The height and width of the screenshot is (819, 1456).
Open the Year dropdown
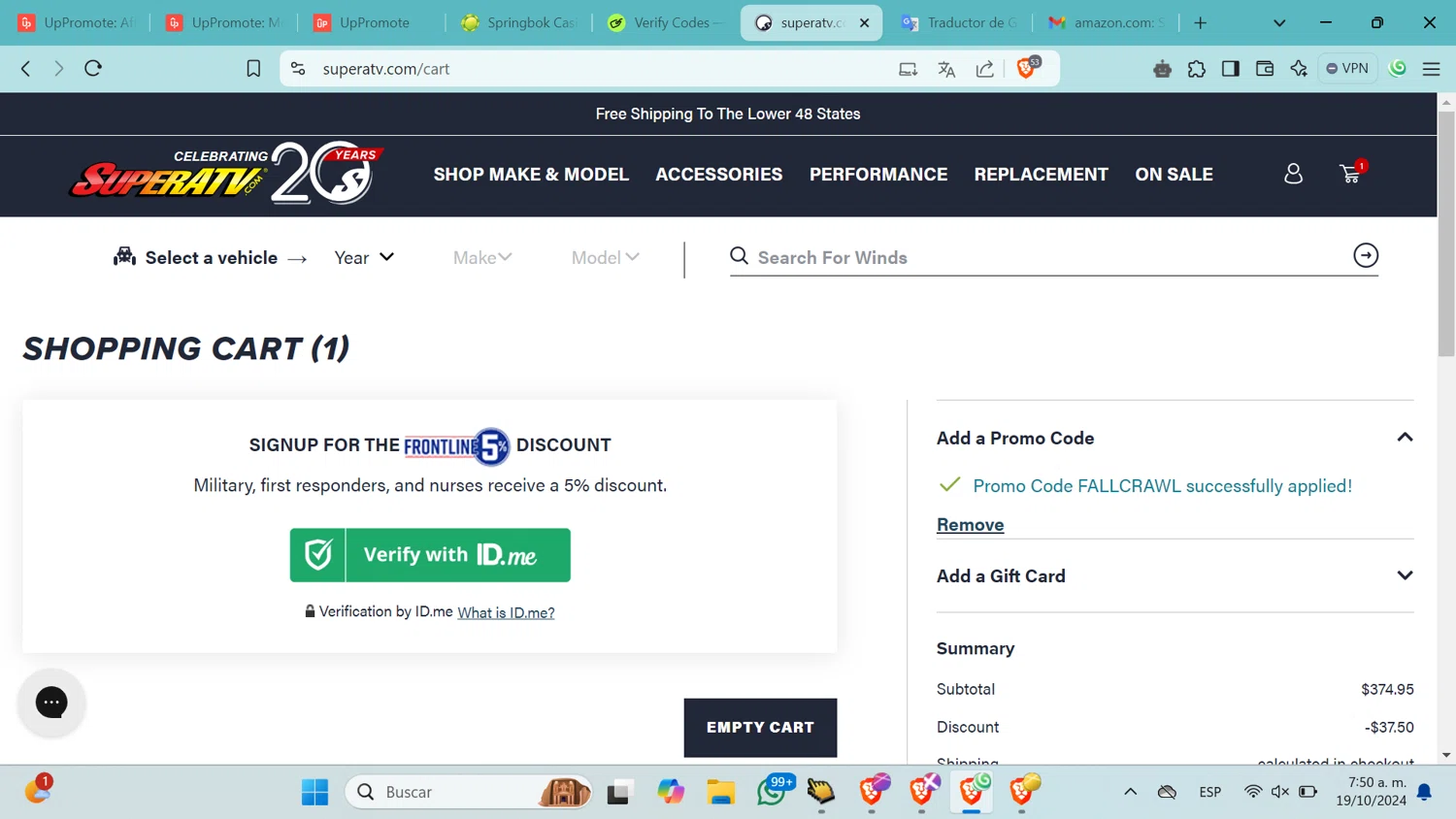[x=364, y=257]
